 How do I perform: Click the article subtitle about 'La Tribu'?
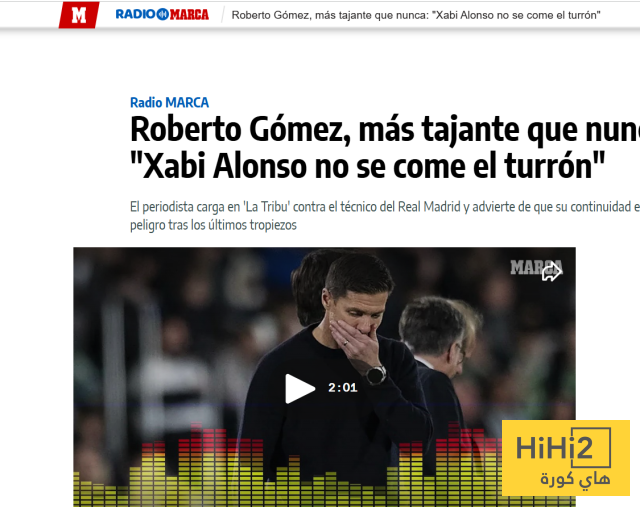tap(385, 216)
